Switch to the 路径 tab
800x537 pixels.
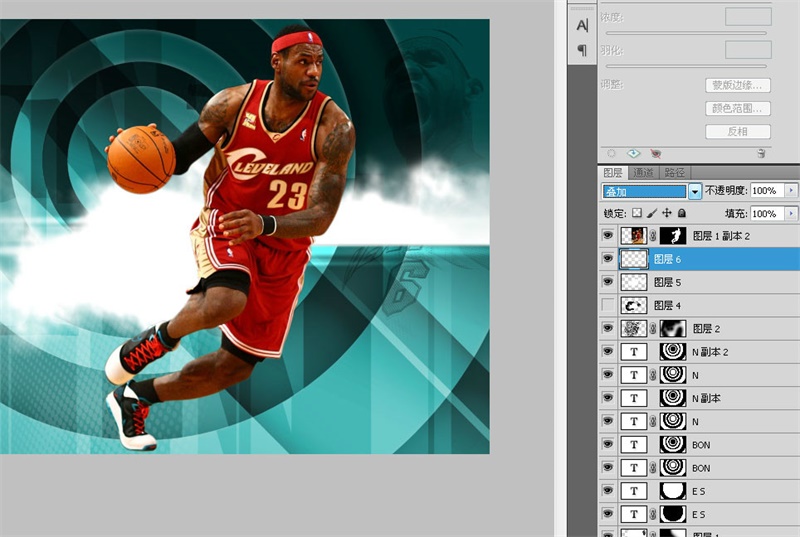coord(675,173)
